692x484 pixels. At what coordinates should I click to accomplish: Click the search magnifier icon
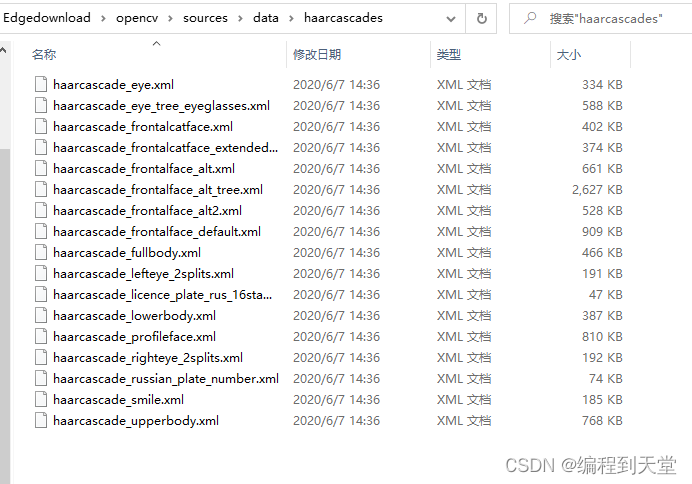pos(530,18)
